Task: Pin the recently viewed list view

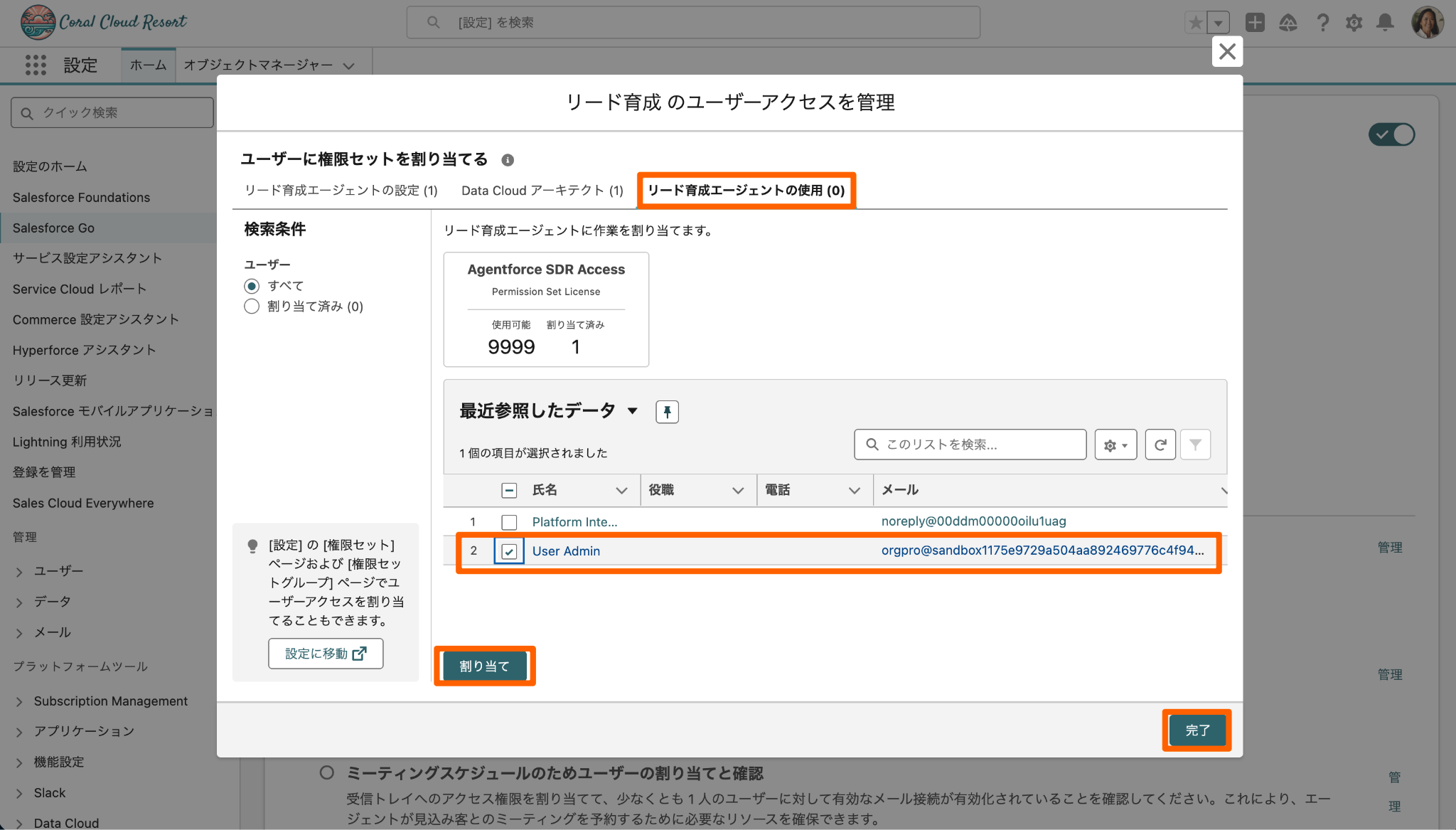Action: pyautogui.click(x=666, y=412)
